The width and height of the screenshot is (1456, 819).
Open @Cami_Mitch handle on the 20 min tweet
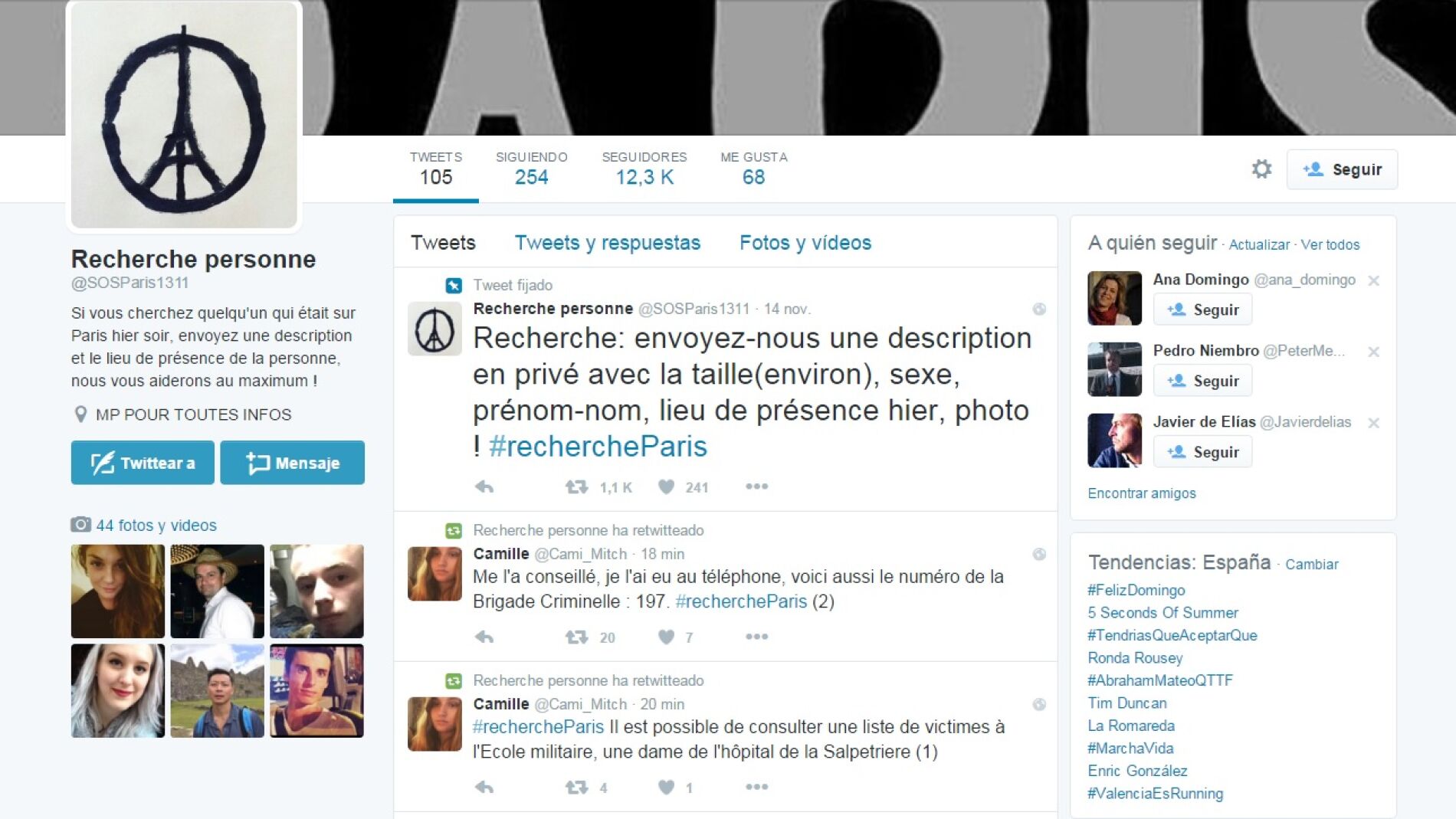coord(580,704)
